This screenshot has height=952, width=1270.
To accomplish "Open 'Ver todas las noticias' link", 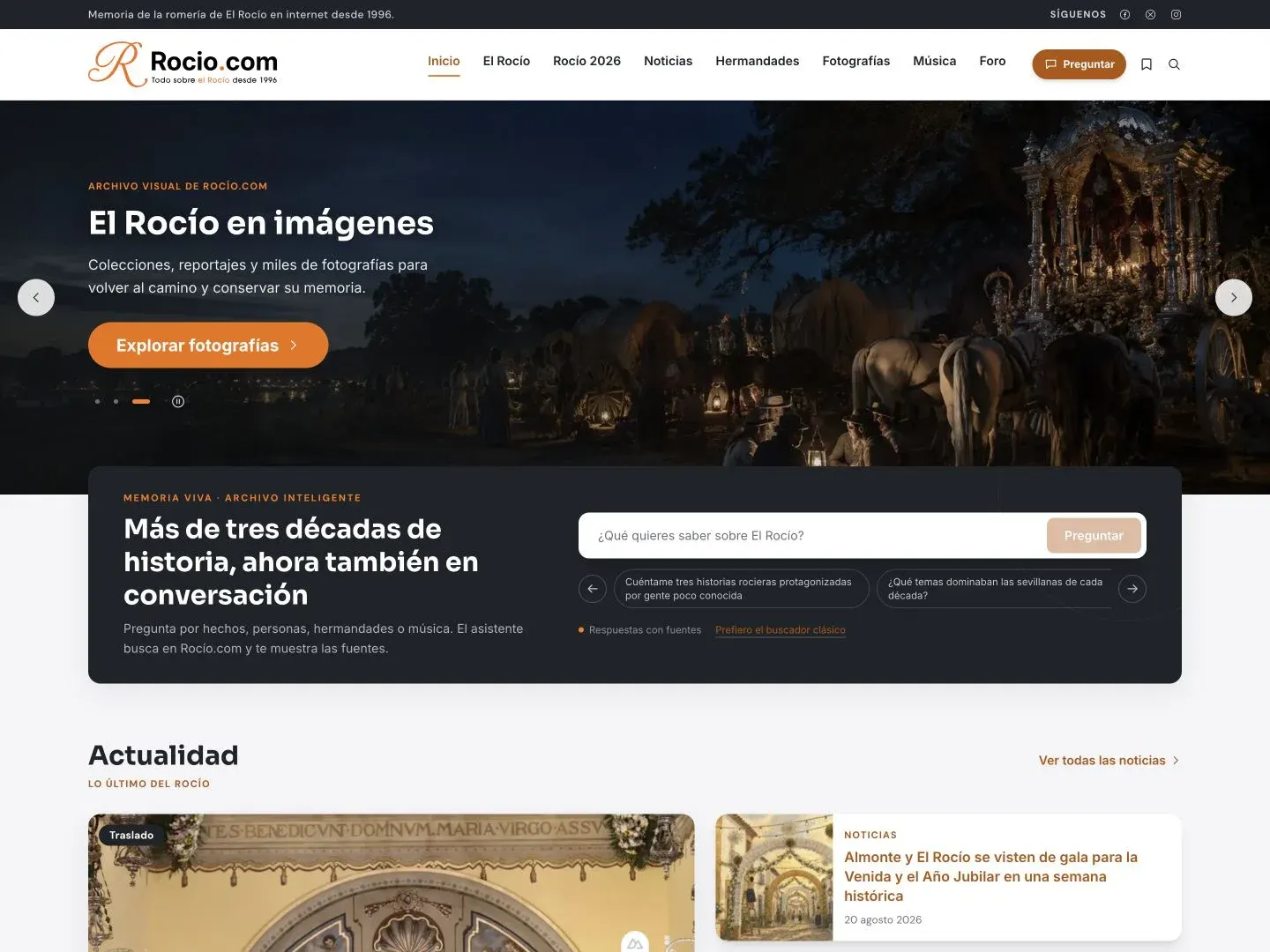I will coord(1109,760).
